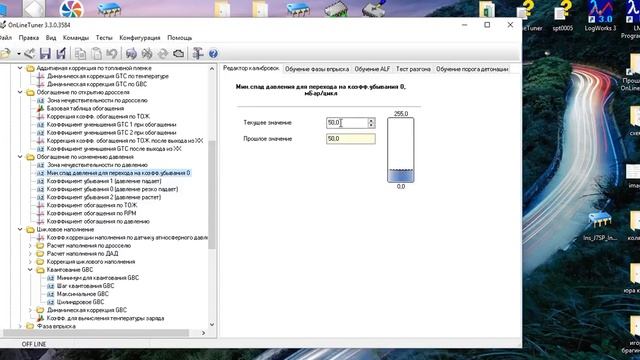This screenshot has width=640, height=360.
Task: Select Зона нечувствительности по давлению
Action: 97,165
